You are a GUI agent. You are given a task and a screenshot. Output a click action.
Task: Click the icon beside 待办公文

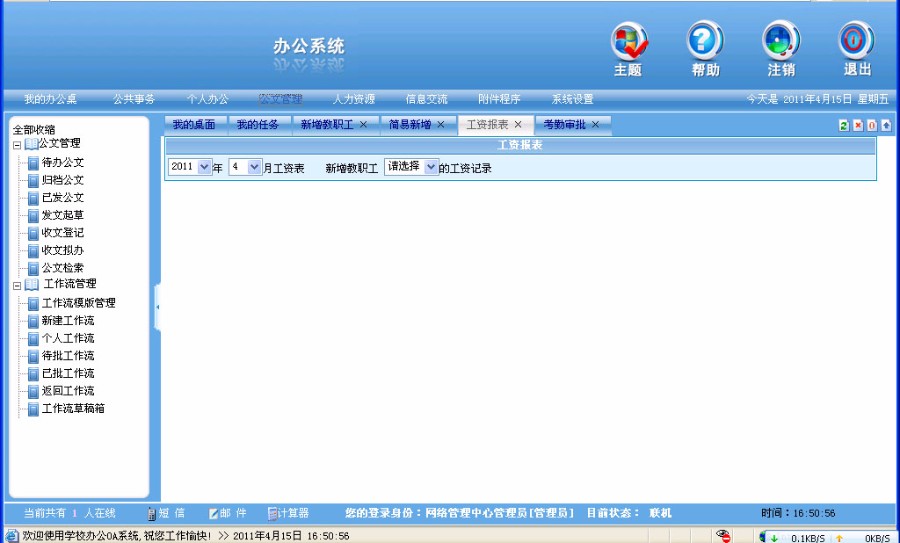coord(33,163)
